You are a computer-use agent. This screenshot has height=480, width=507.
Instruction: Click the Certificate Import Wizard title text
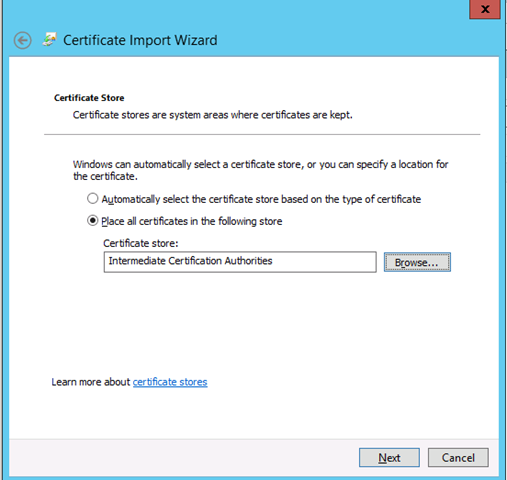click(x=140, y=40)
